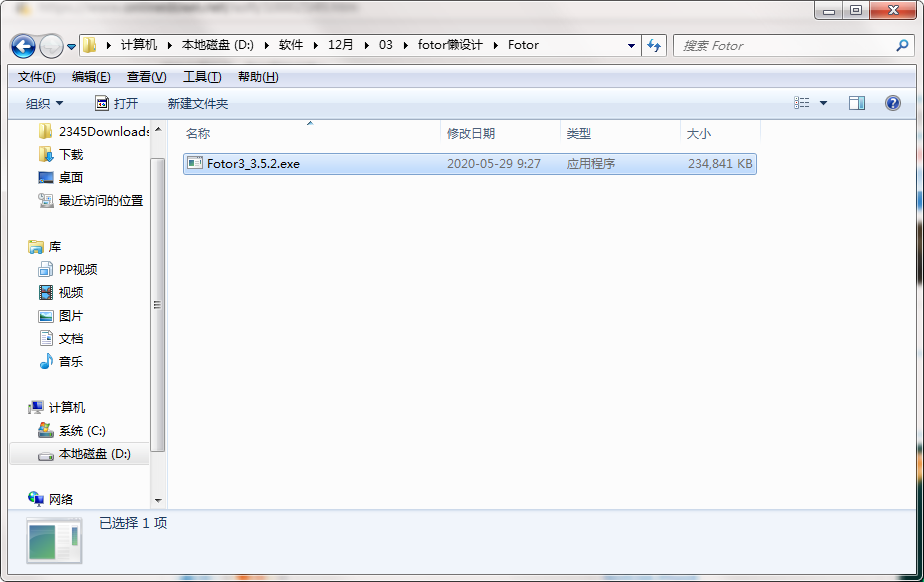Screen dimensions: 924x582
Task: Go back using the blue Back arrow
Action: [x=24, y=46]
